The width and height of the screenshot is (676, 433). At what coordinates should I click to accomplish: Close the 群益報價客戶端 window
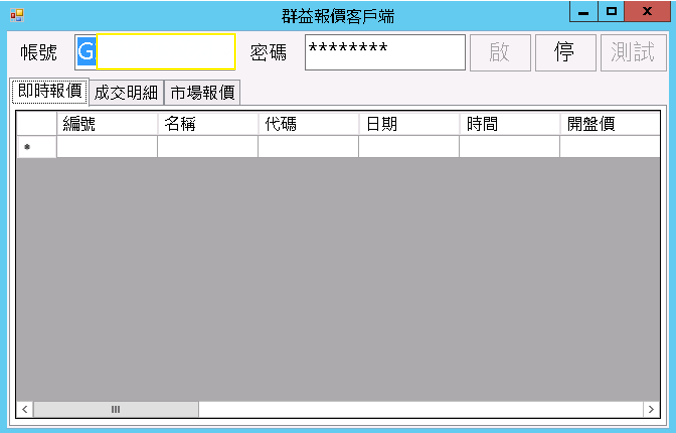pos(647,12)
